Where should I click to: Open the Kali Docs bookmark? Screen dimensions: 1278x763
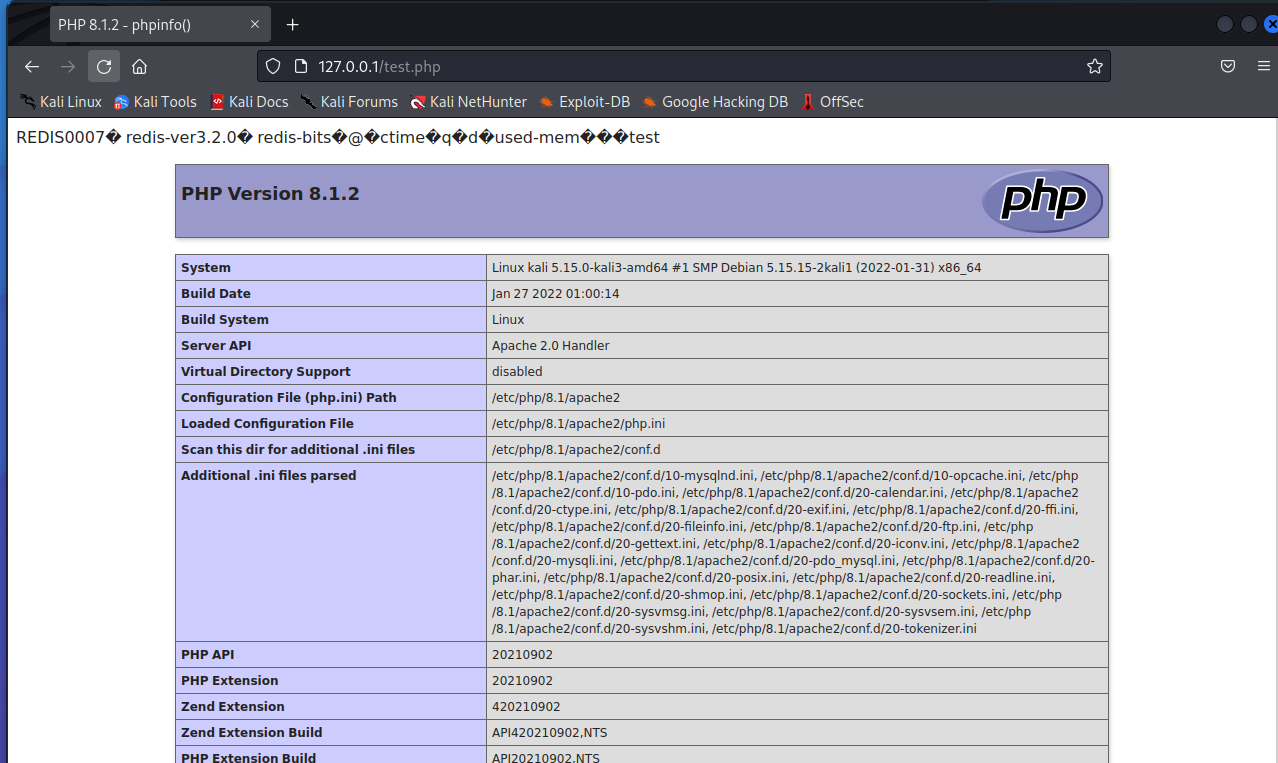point(249,102)
